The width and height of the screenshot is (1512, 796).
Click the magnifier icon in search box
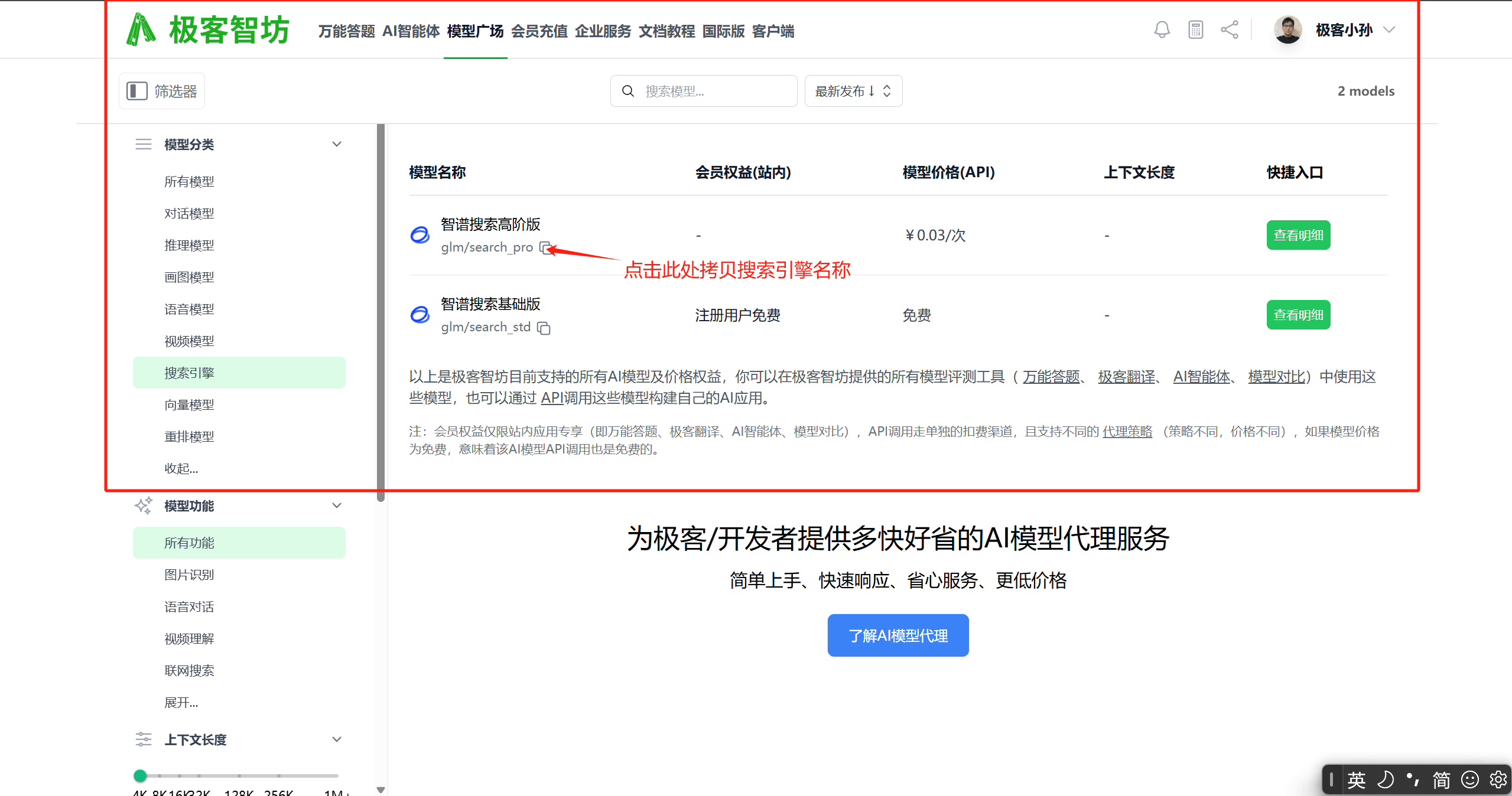coord(628,91)
